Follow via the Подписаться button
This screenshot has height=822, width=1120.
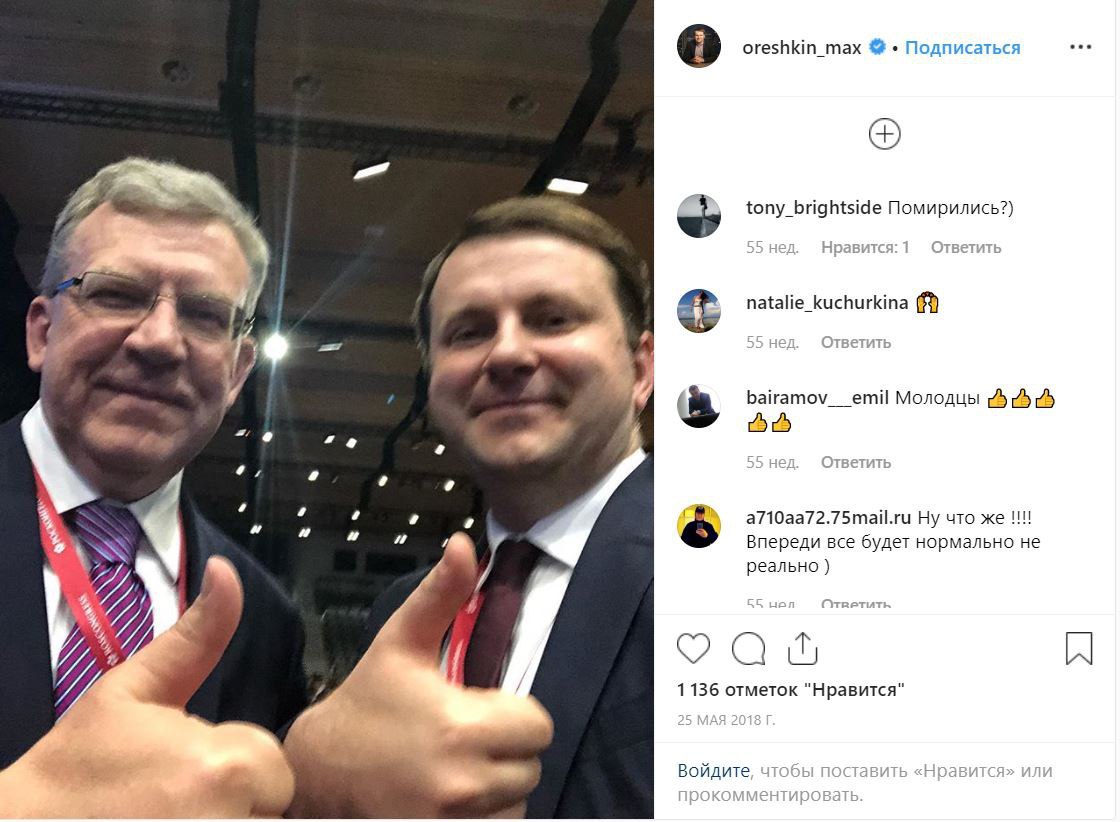962,48
